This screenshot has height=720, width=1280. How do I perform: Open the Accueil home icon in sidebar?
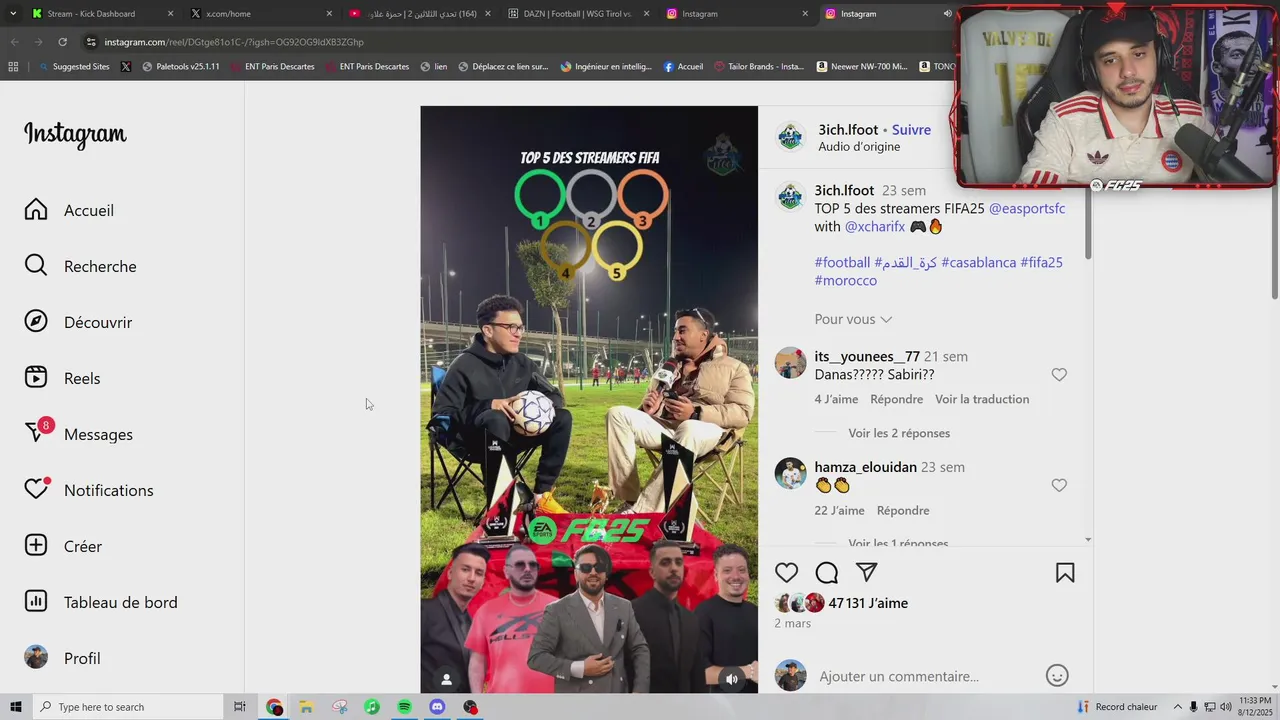36,209
